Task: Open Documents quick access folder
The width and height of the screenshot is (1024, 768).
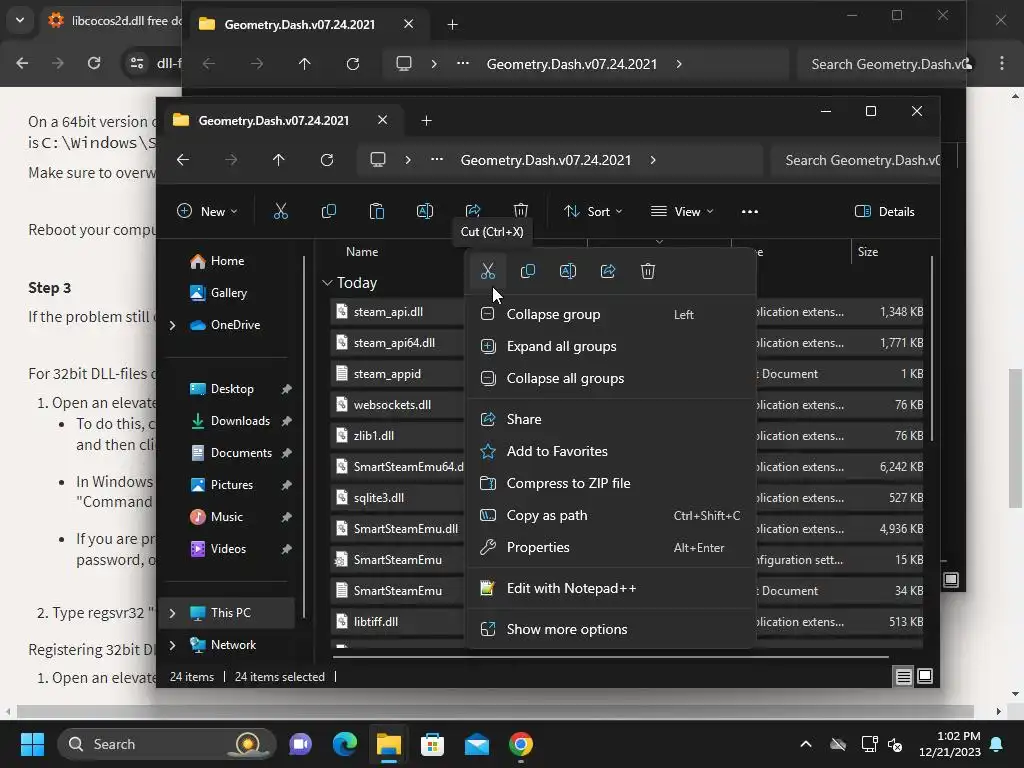Action: pyautogui.click(x=242, y=453)
